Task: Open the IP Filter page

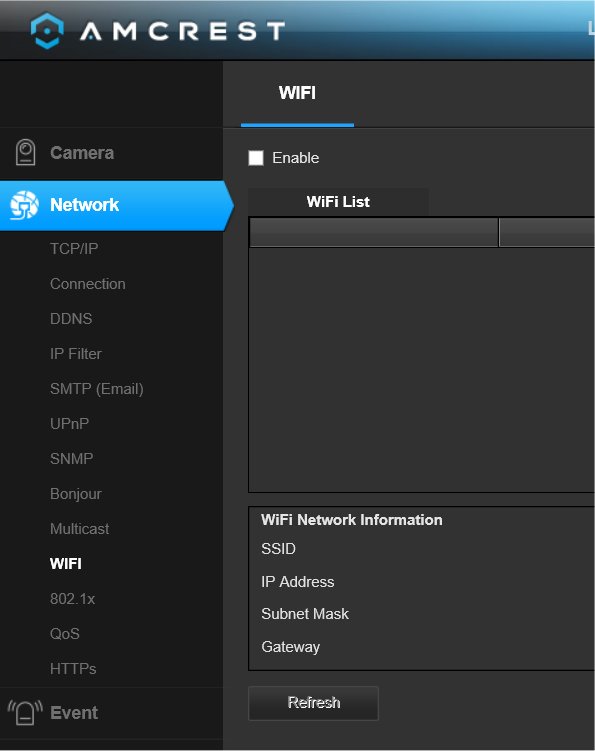Action: (76, 353)
